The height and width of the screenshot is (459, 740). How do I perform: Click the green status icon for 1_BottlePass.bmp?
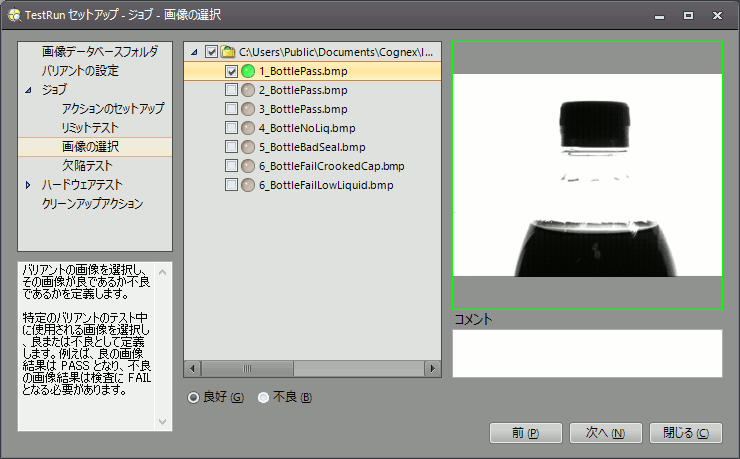[248, 71]
